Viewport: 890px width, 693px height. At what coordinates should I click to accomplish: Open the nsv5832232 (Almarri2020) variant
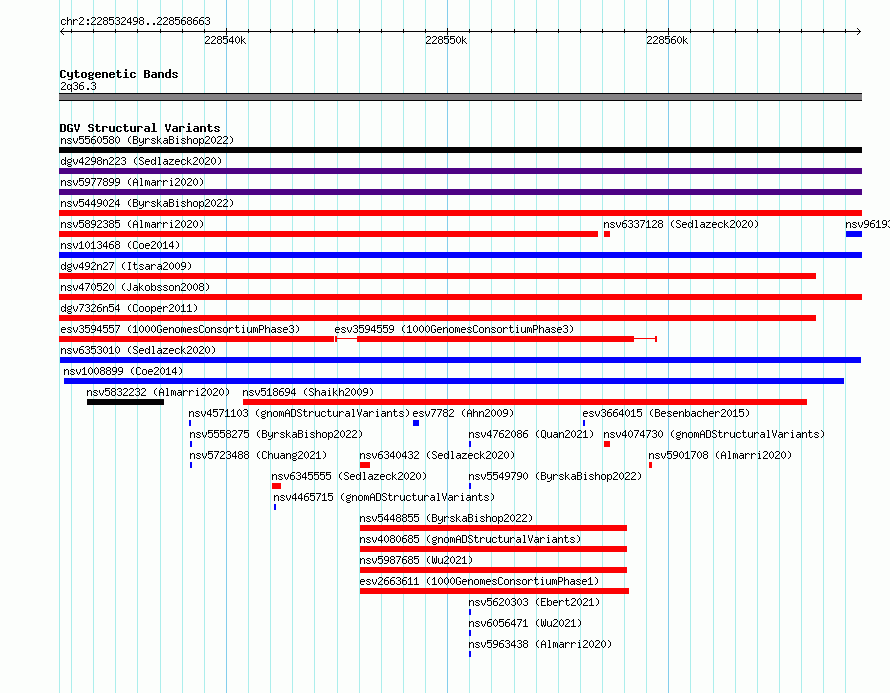[158, 392]
